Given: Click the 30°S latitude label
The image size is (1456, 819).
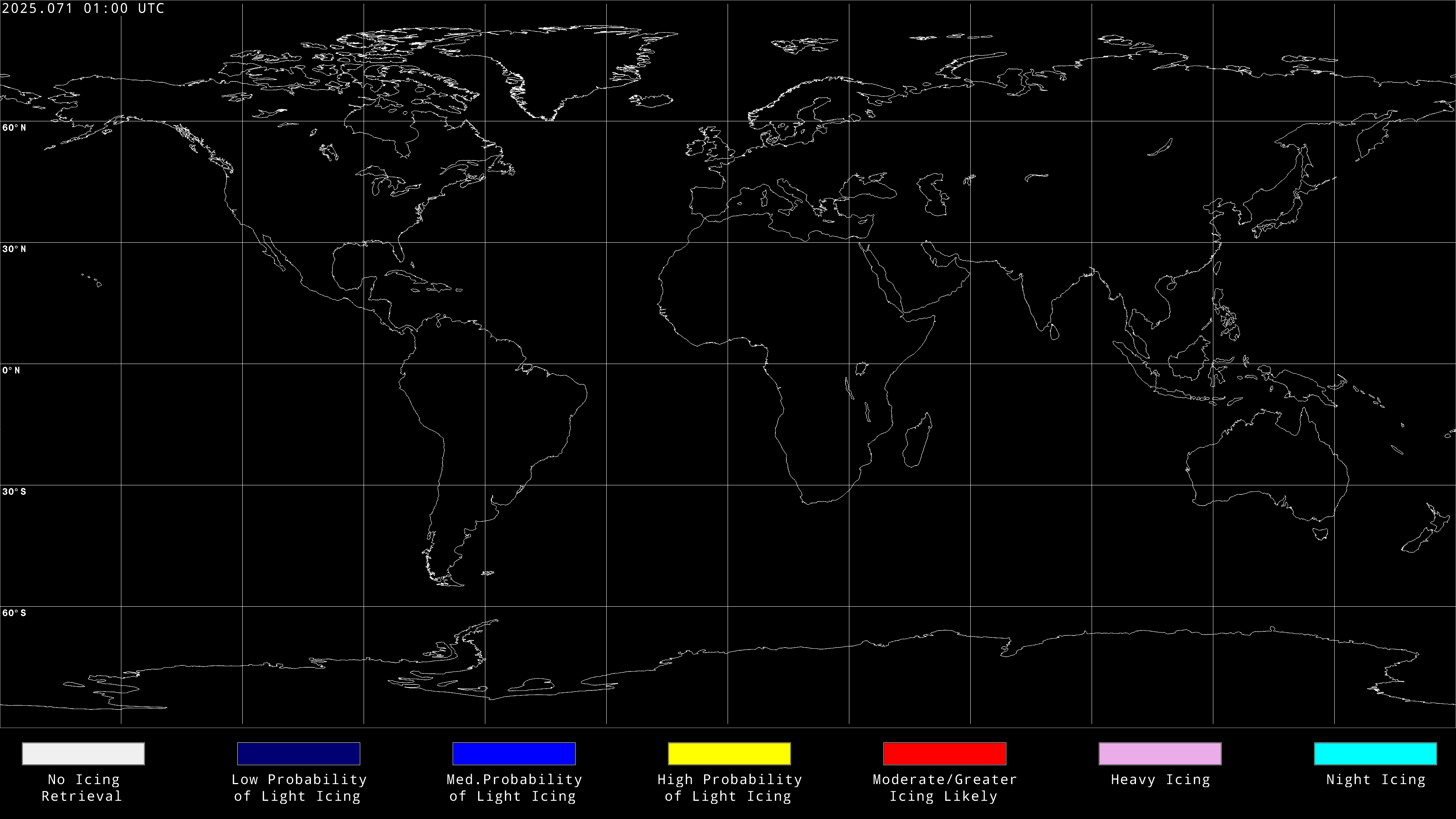Looking at the screenshot, I should (x=14, y=492).
